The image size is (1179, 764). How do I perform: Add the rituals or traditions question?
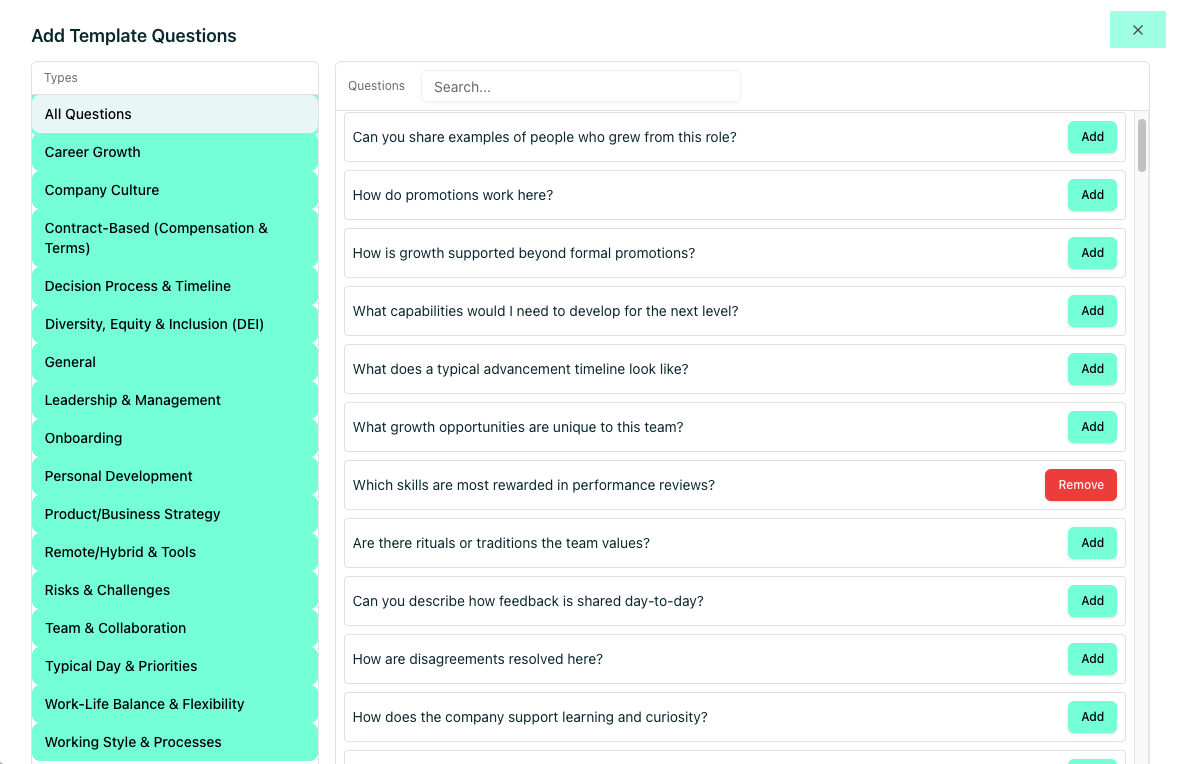pyautogui.click(x=1092, y=543)
